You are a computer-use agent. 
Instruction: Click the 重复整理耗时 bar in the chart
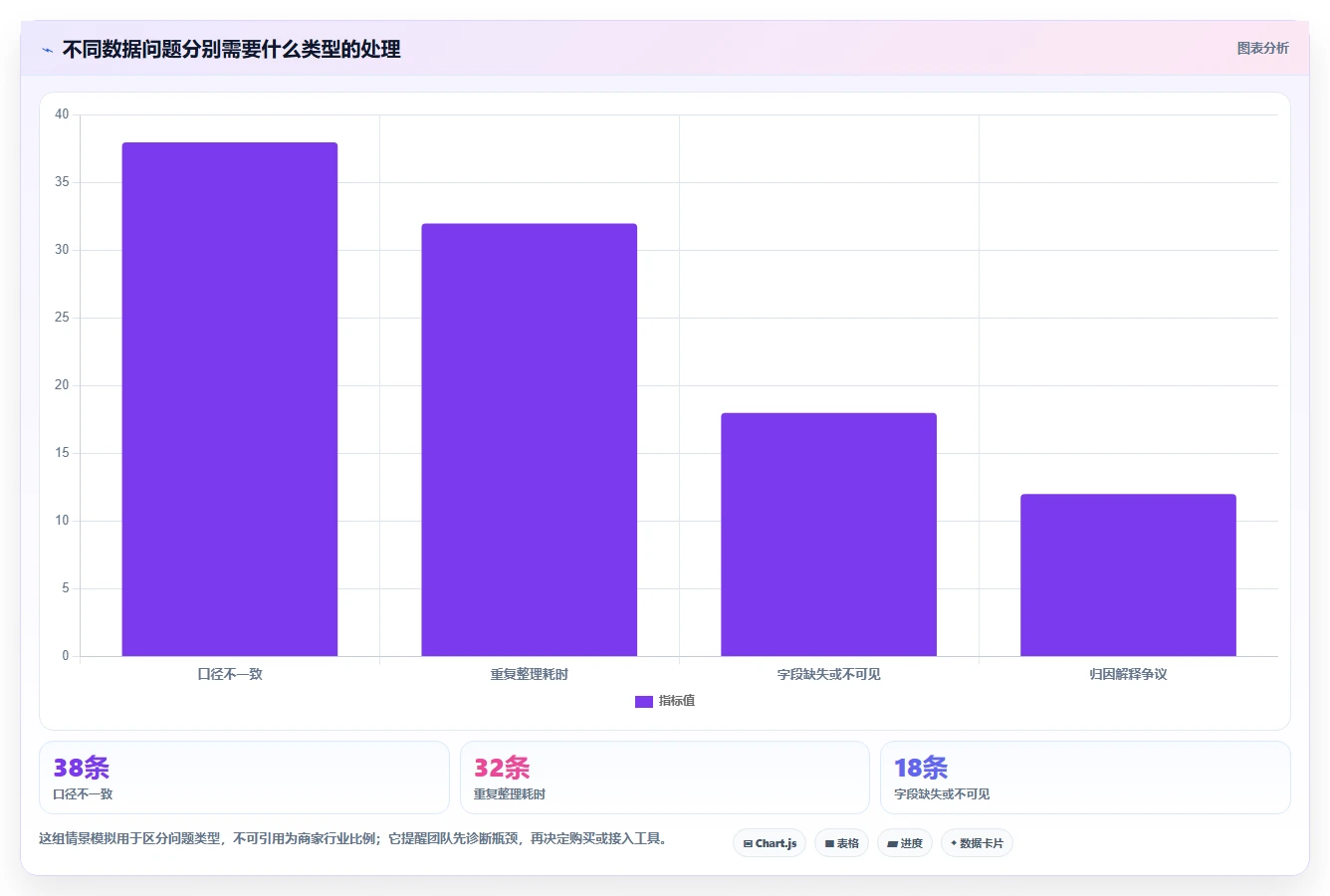[x=529, y=440]
